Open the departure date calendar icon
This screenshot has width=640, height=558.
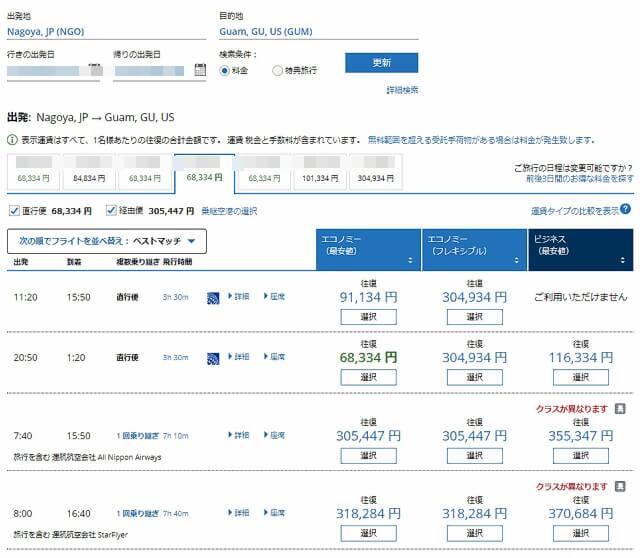click(x=96, y=71)
